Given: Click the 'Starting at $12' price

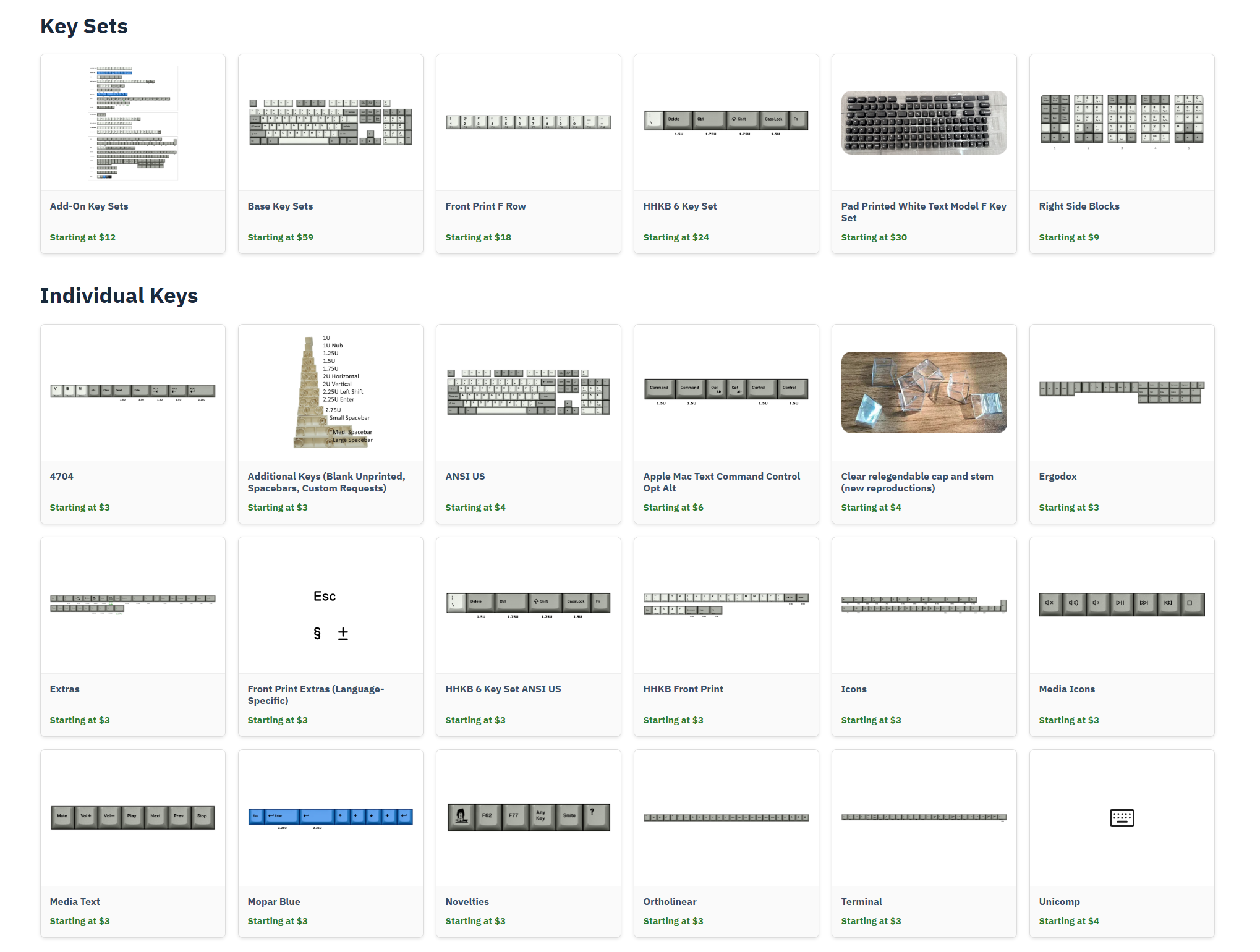Looking at the screenshot, I should click(83, 237).
